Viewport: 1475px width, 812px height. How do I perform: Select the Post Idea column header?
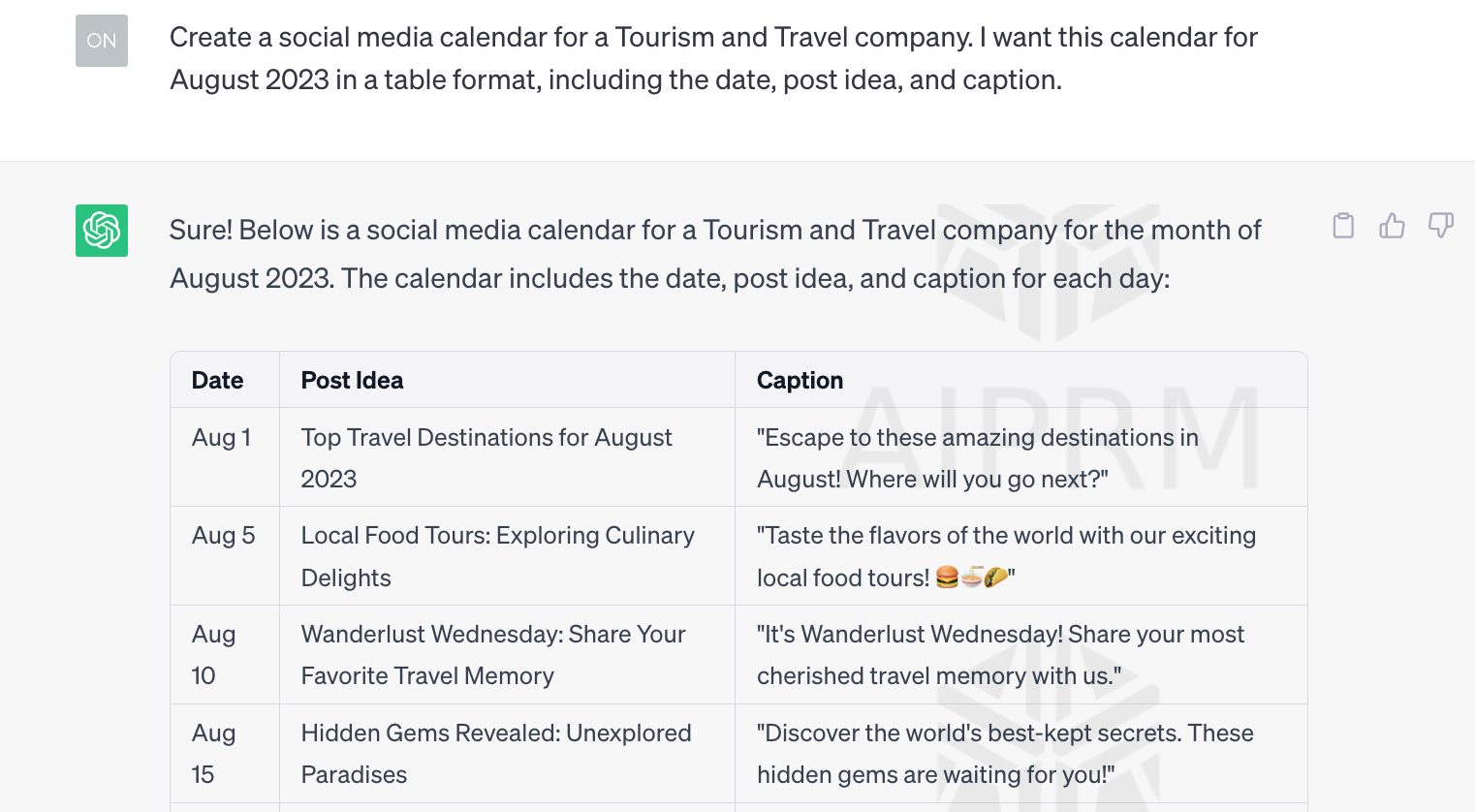pos(352,380)
